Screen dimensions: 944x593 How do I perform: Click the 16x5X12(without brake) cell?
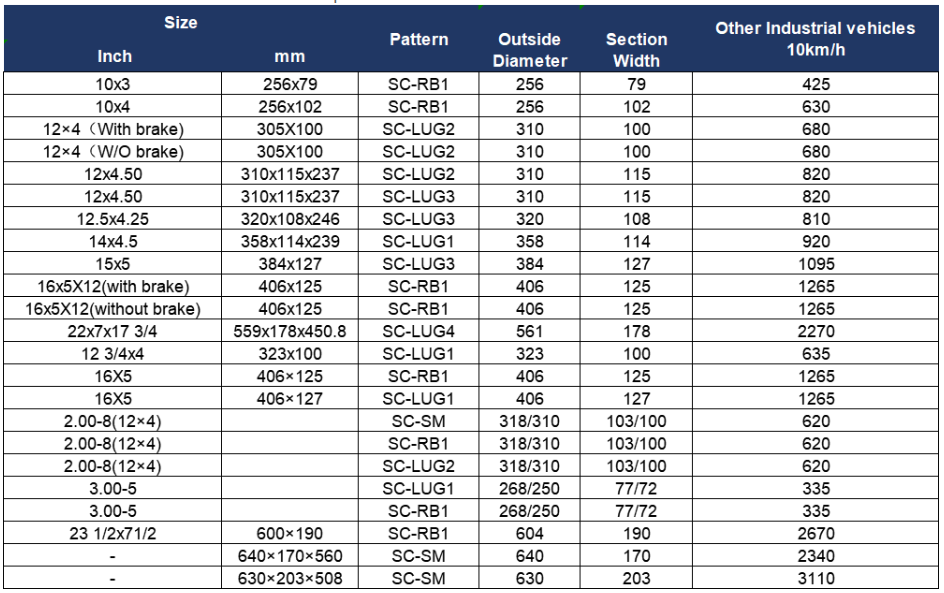[113, 309]
